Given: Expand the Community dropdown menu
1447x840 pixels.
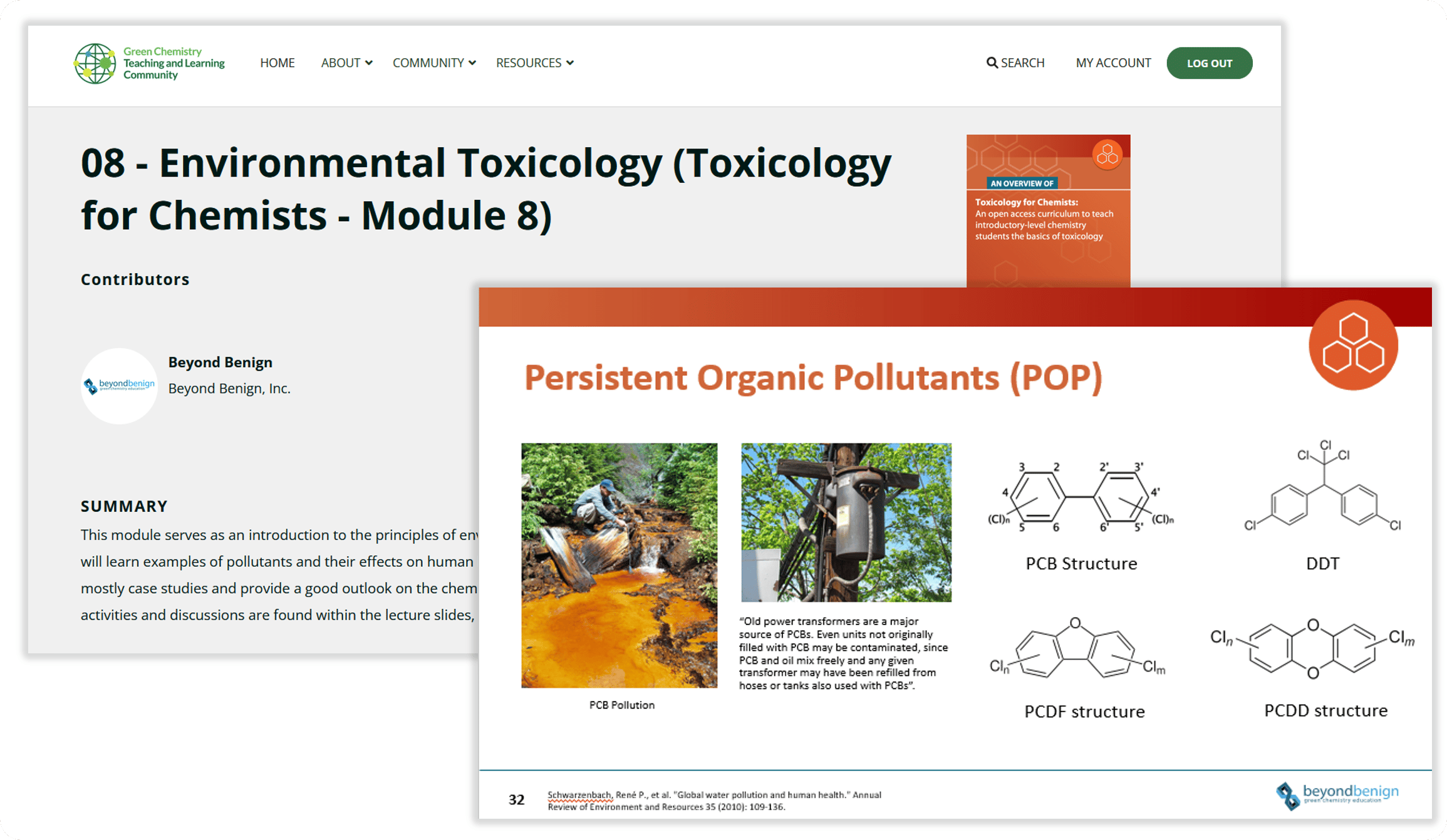Looking at the screenshot, I should click(x=434, y=63).
